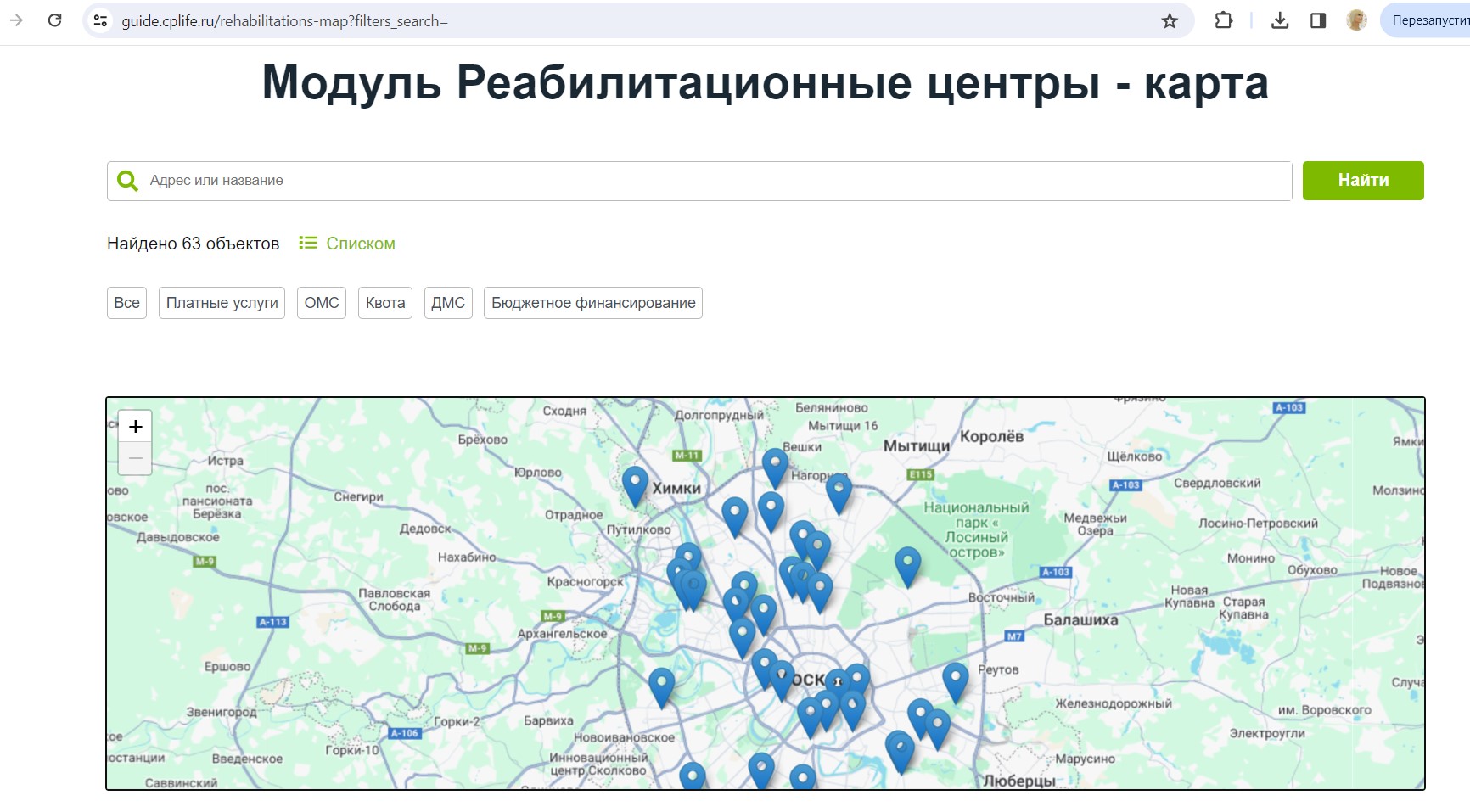Filter by 'Платные услуги'
This screenshot has height=812, width=1470.
pyautogui.click(x=222, y=303)
